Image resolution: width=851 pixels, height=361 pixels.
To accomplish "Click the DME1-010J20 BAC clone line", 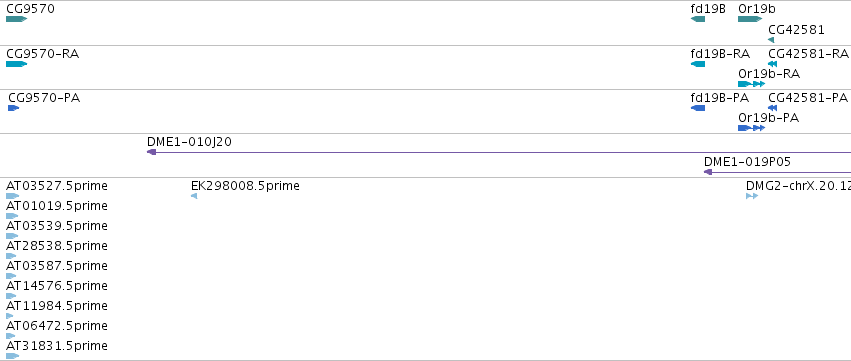I will click(x=499, y=152).
